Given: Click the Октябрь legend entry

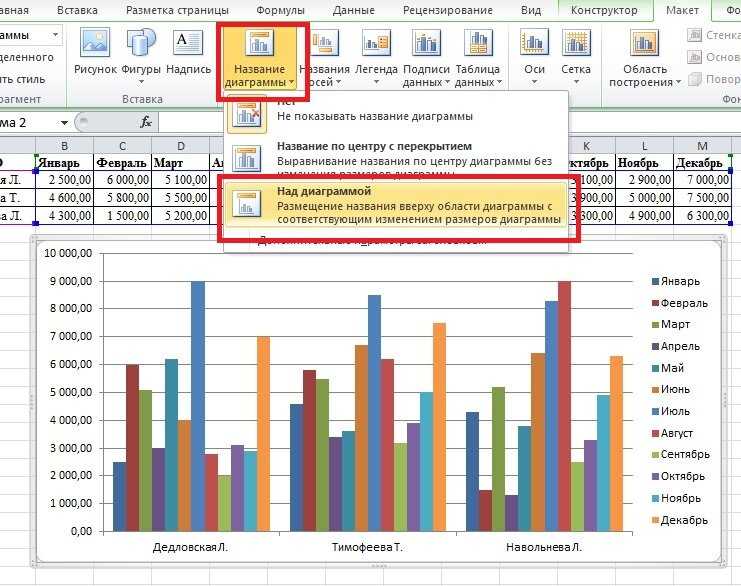Looking at the screenshot, I should click(679, 476).
